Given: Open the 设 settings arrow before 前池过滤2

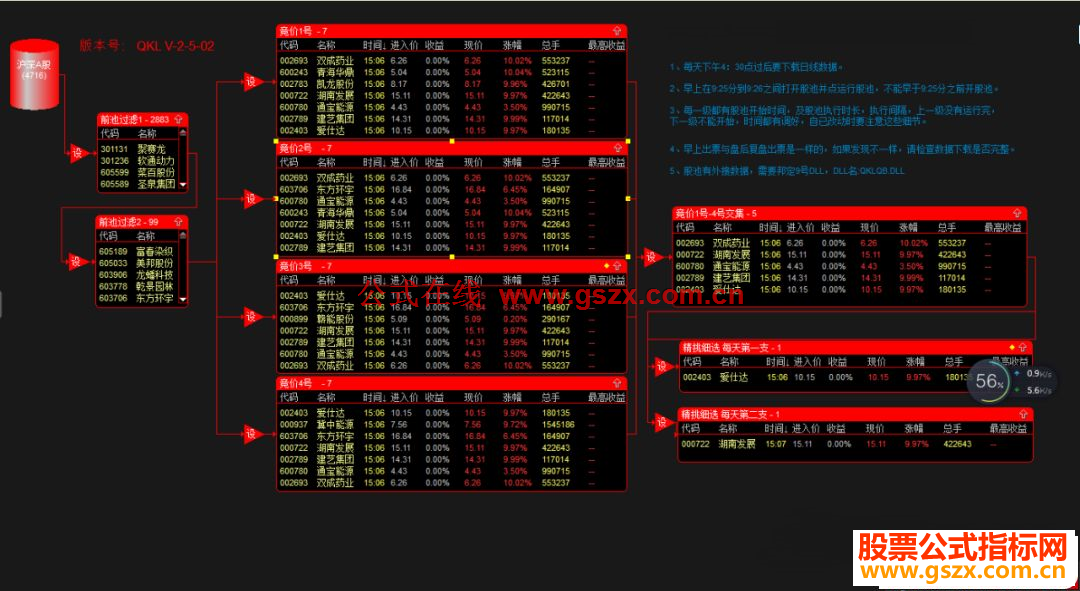Looking at the screenshot, I should 76,261.
